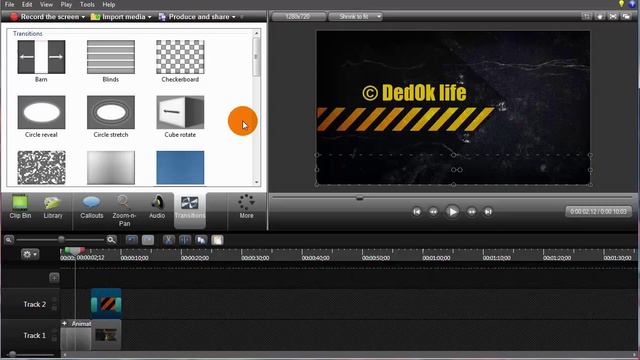Click transitions list scroll up arrow
The height and width of the screenshot is (360, 640).
click(x=256, y=33)
